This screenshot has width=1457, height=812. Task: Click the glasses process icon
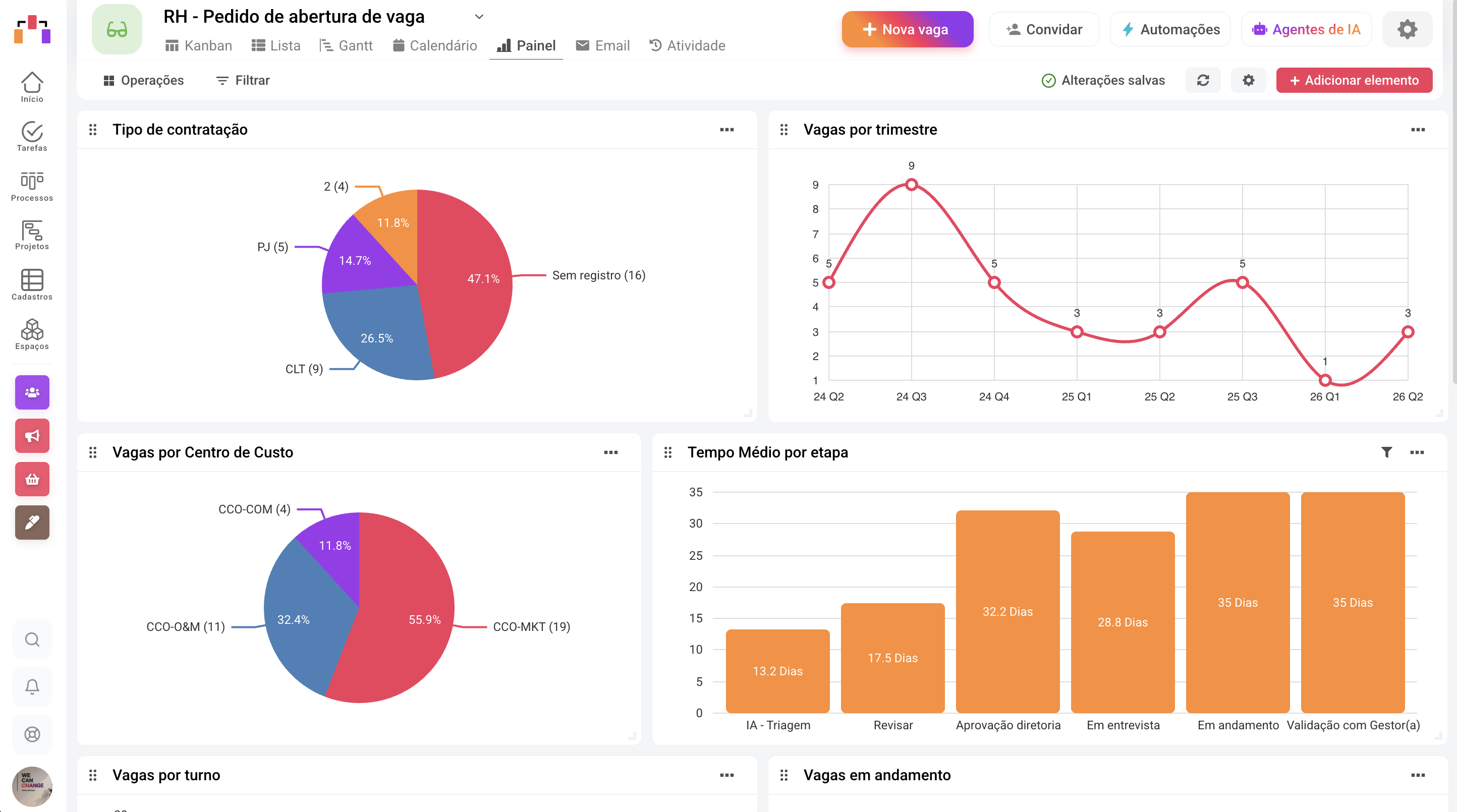pyautogui.click(x=117, y=29)
